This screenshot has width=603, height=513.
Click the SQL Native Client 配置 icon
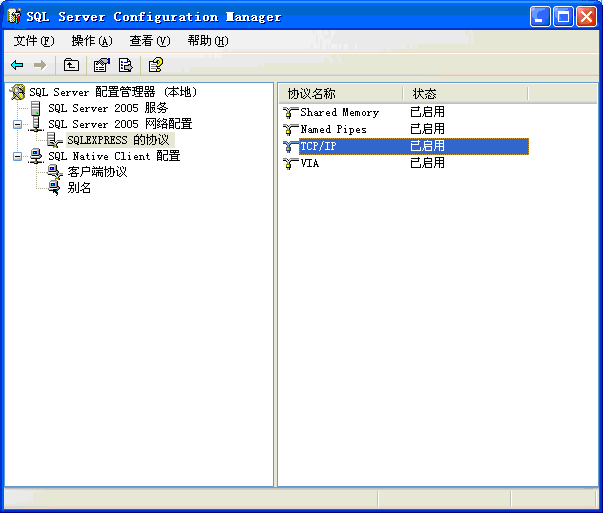pyautogui.click(x=36, y=156)
